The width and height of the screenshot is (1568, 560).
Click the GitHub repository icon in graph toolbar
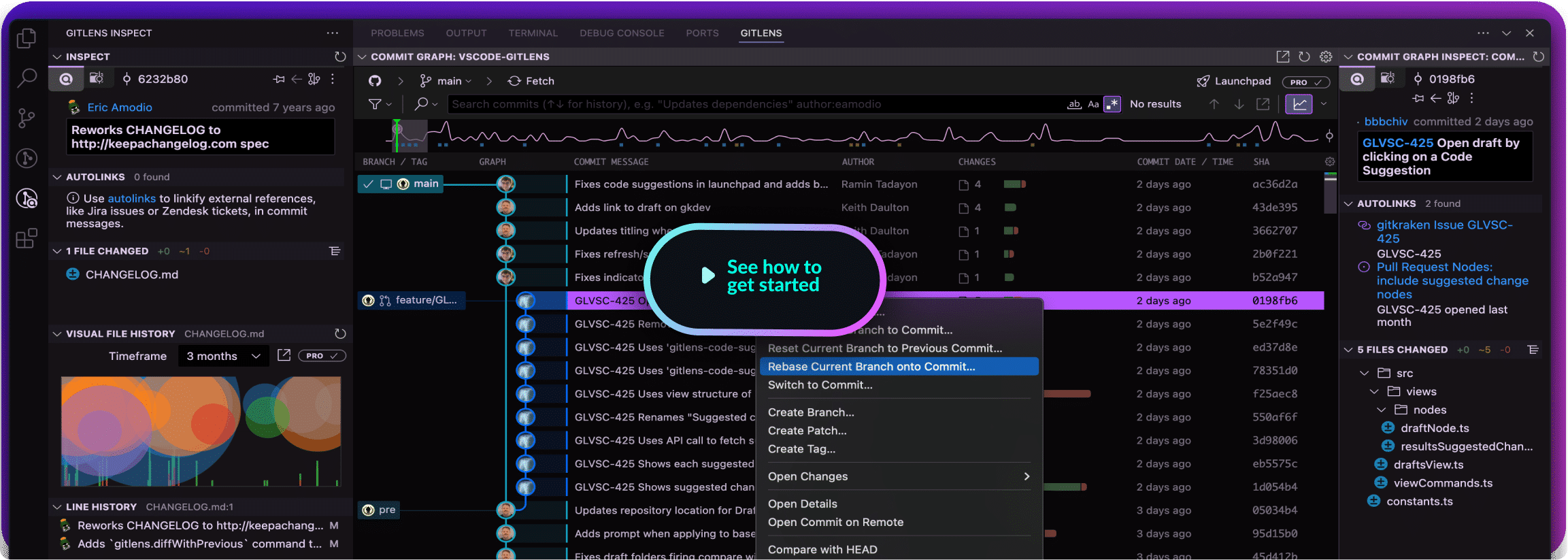click(x=375, y=81)
